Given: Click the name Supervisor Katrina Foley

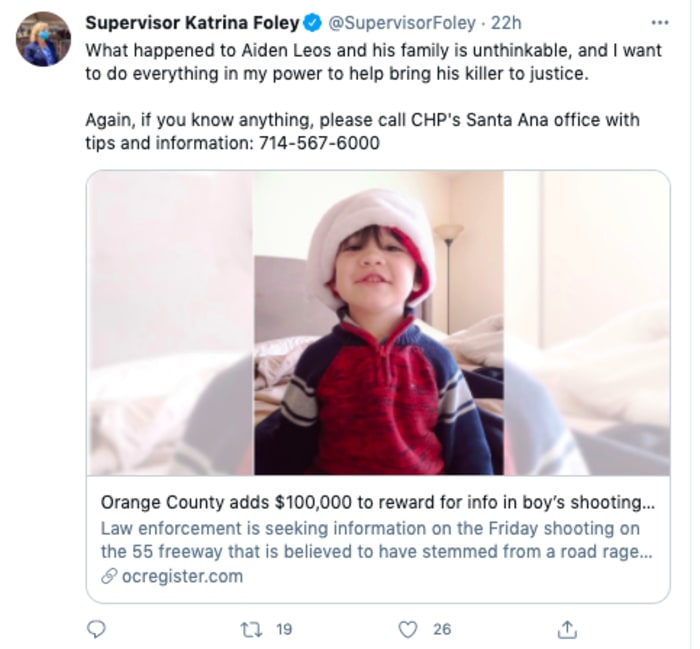Looking at the screenshot, I should click(192, 23).
